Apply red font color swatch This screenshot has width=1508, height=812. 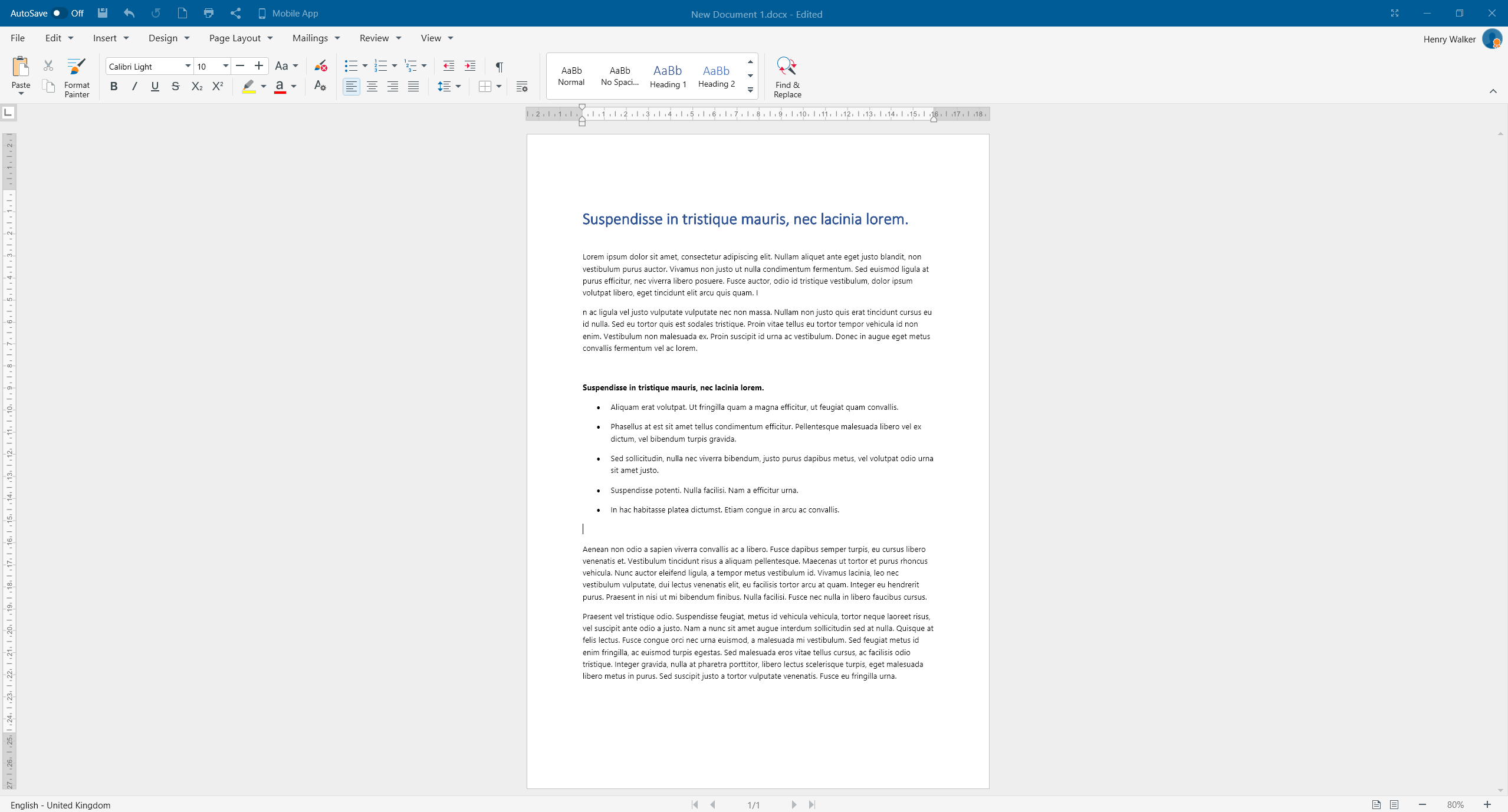pos(280,87)
